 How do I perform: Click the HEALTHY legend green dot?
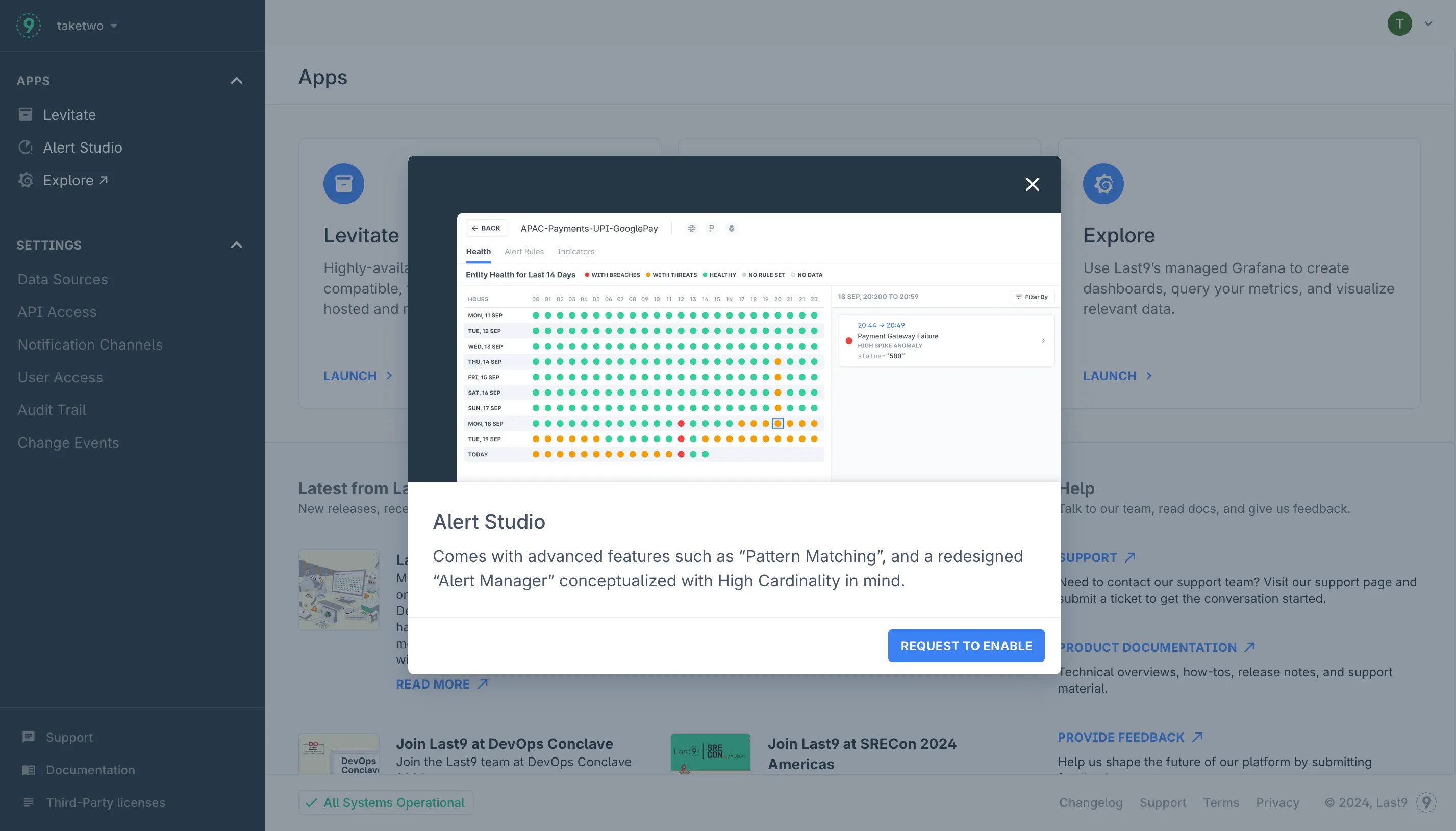click(705, 275)
